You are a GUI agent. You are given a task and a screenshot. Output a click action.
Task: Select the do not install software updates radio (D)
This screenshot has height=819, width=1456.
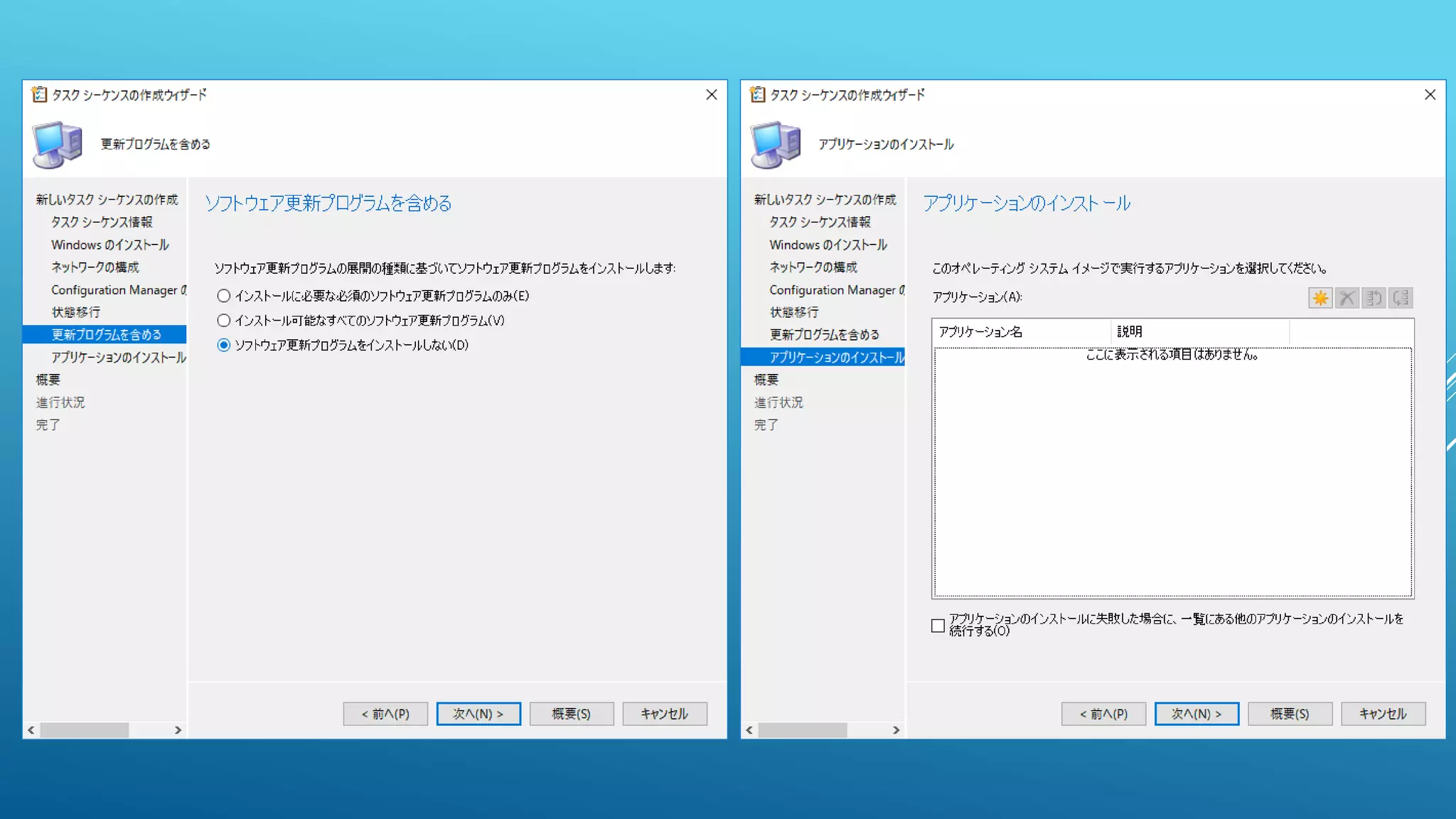click(224, 346)
